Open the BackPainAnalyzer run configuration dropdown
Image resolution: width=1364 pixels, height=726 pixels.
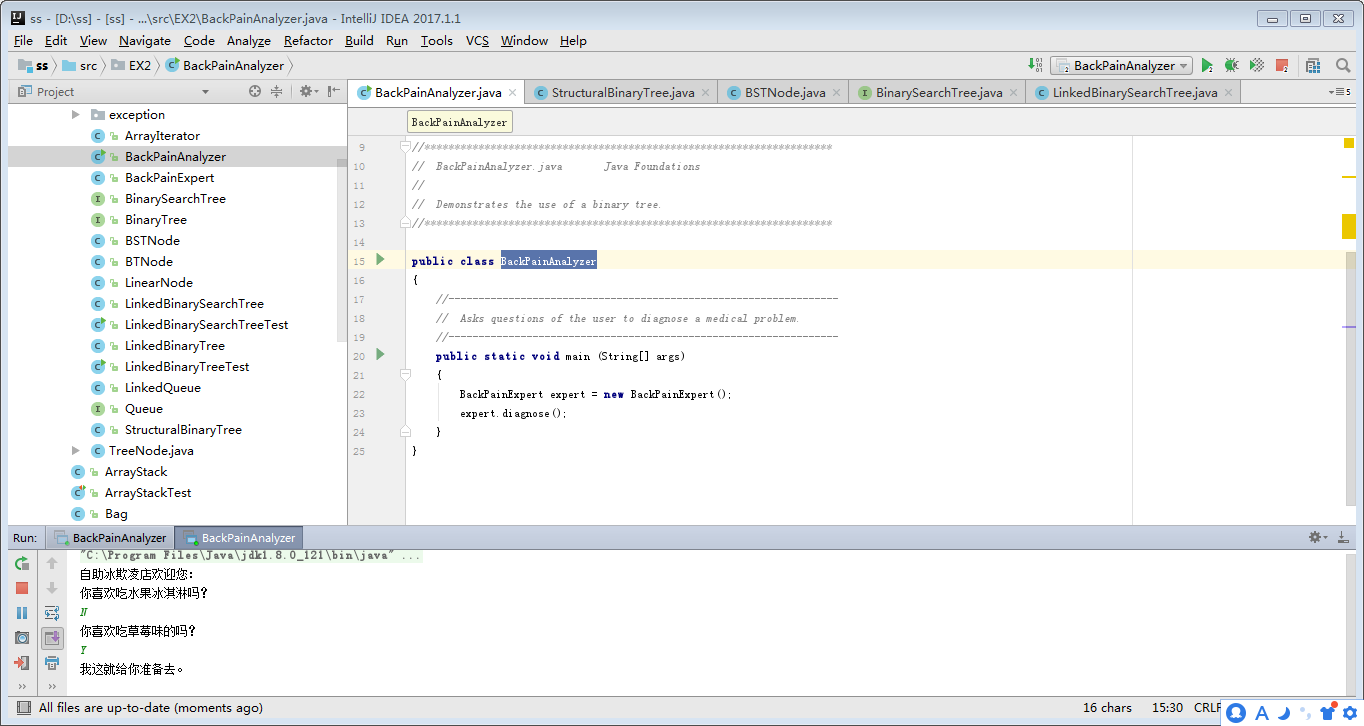1121,65
